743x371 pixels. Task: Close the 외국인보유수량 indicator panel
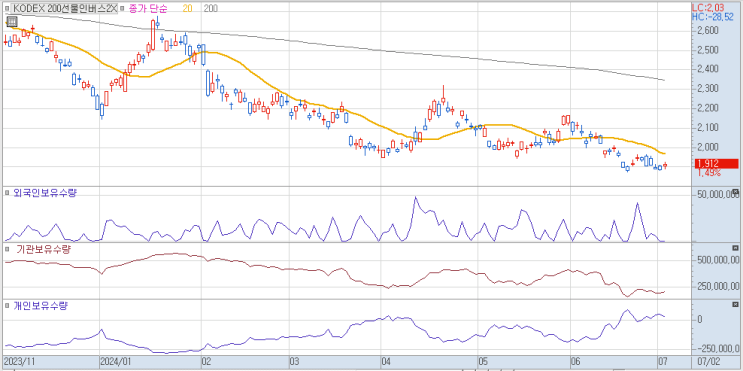click(x=735, y=192)
